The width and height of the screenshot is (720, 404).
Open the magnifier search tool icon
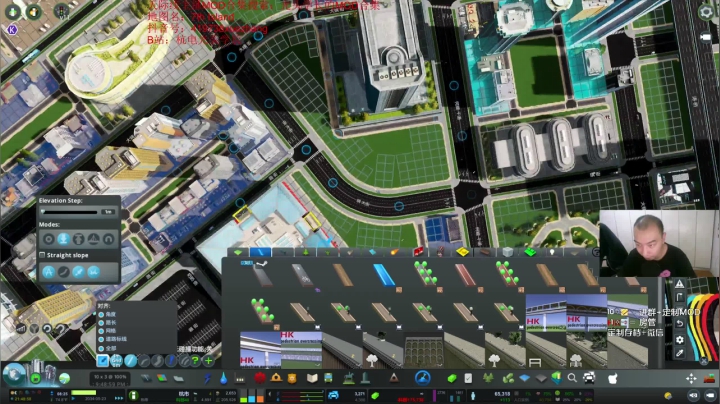[x=572, y=378]
